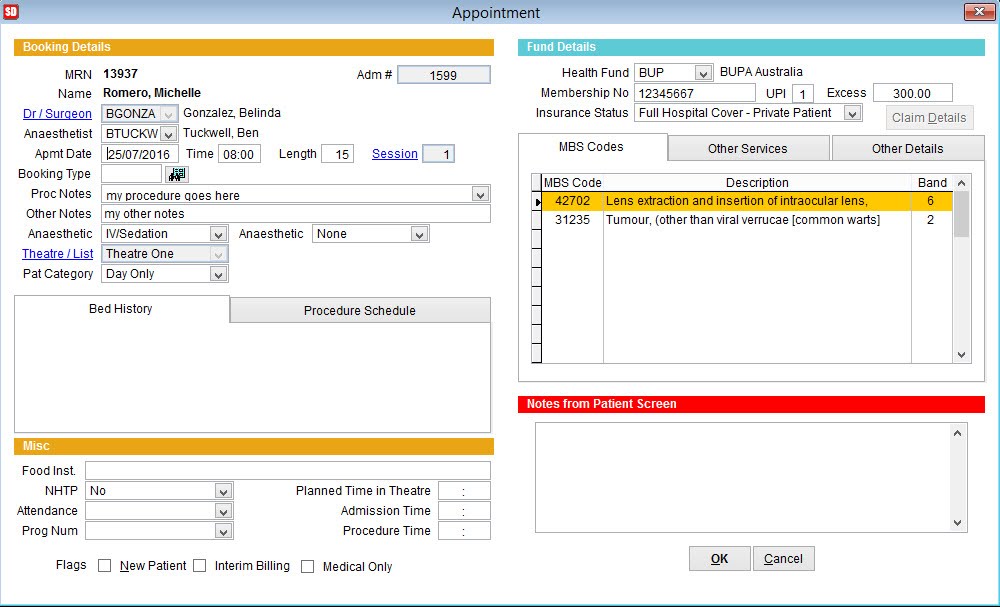This screenshot has width=1000, height=607.
Task: Click the Band column header
Action: pyautogui.click(x=932, y=183)
